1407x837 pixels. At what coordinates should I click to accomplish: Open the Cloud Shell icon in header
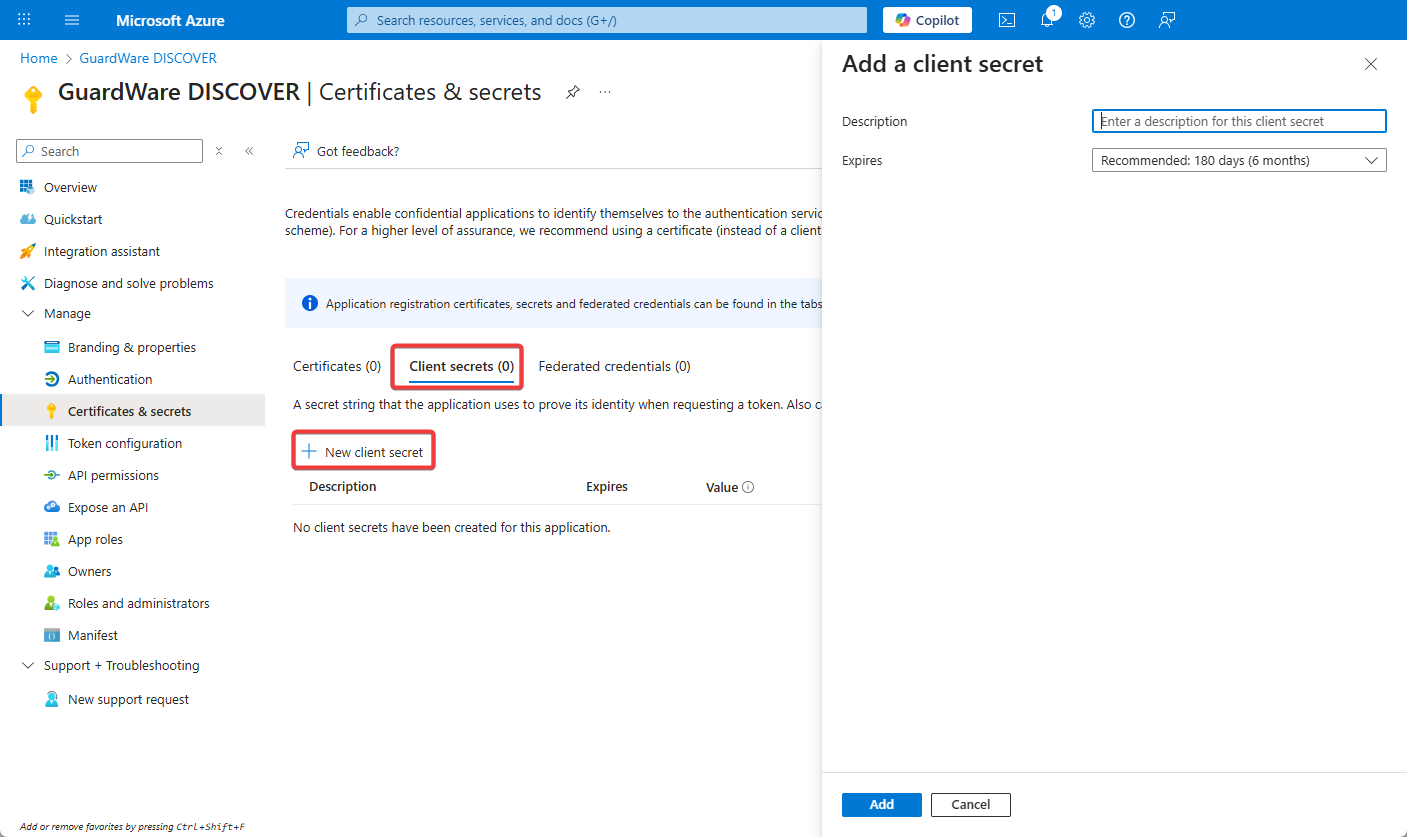pos(1007,20)
